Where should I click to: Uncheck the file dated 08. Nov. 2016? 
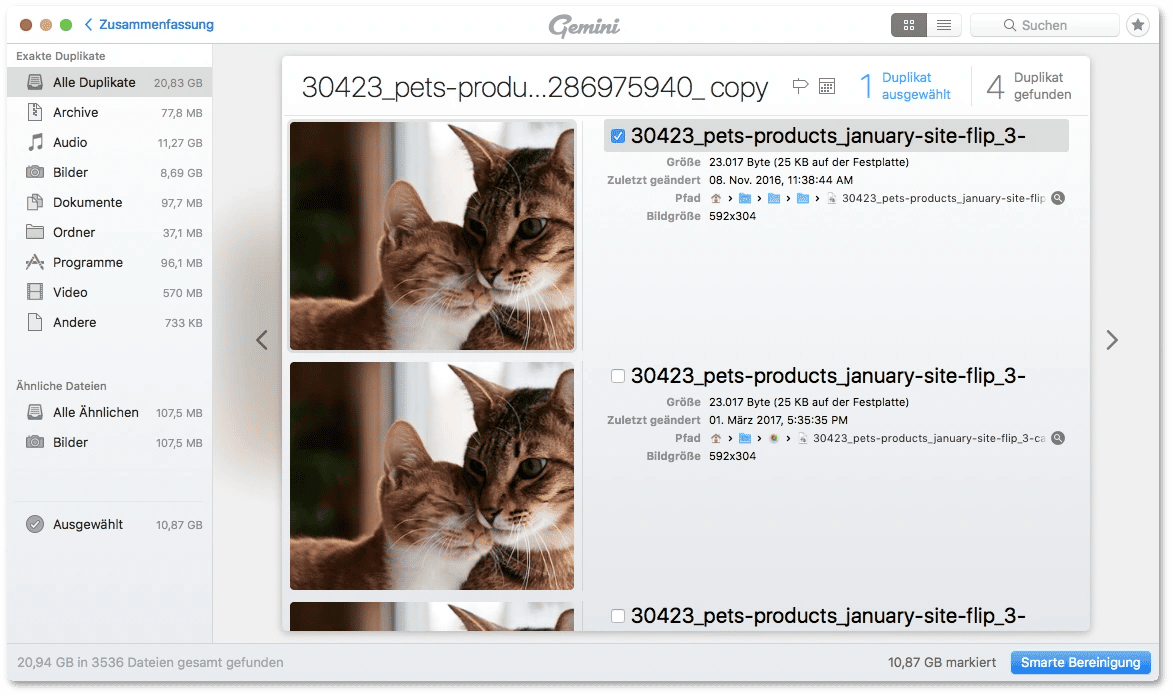[617, 136]
